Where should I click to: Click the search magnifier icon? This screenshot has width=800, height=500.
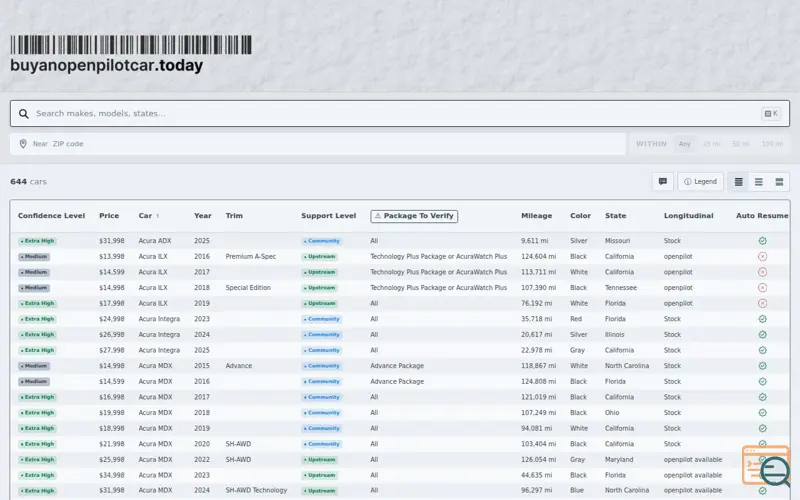click(x=23, y=114)
